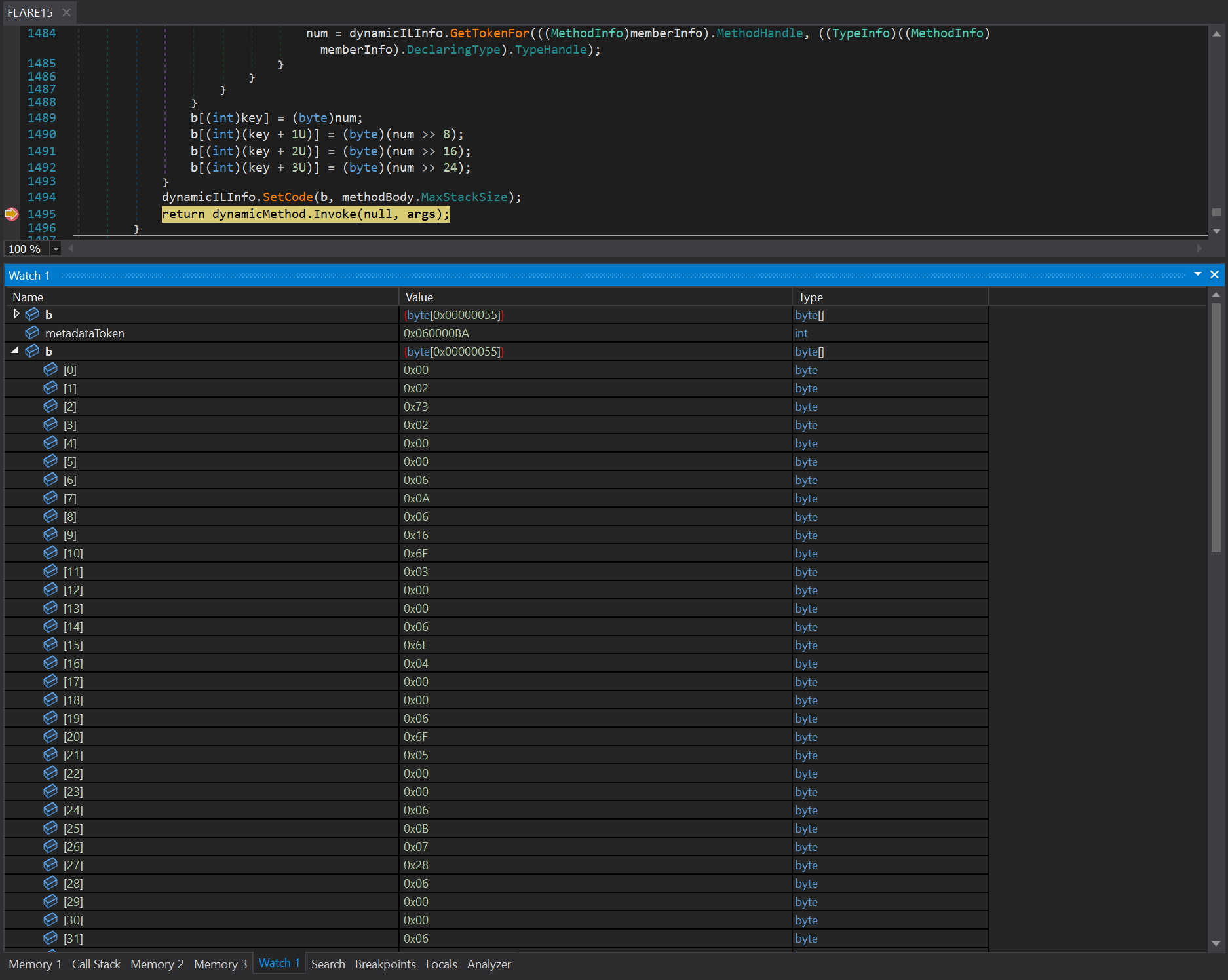Screen dimensions: 1228x980
Task: Click the field icon for element [27]
Action: pyautogui.click(x=50, y=865)
